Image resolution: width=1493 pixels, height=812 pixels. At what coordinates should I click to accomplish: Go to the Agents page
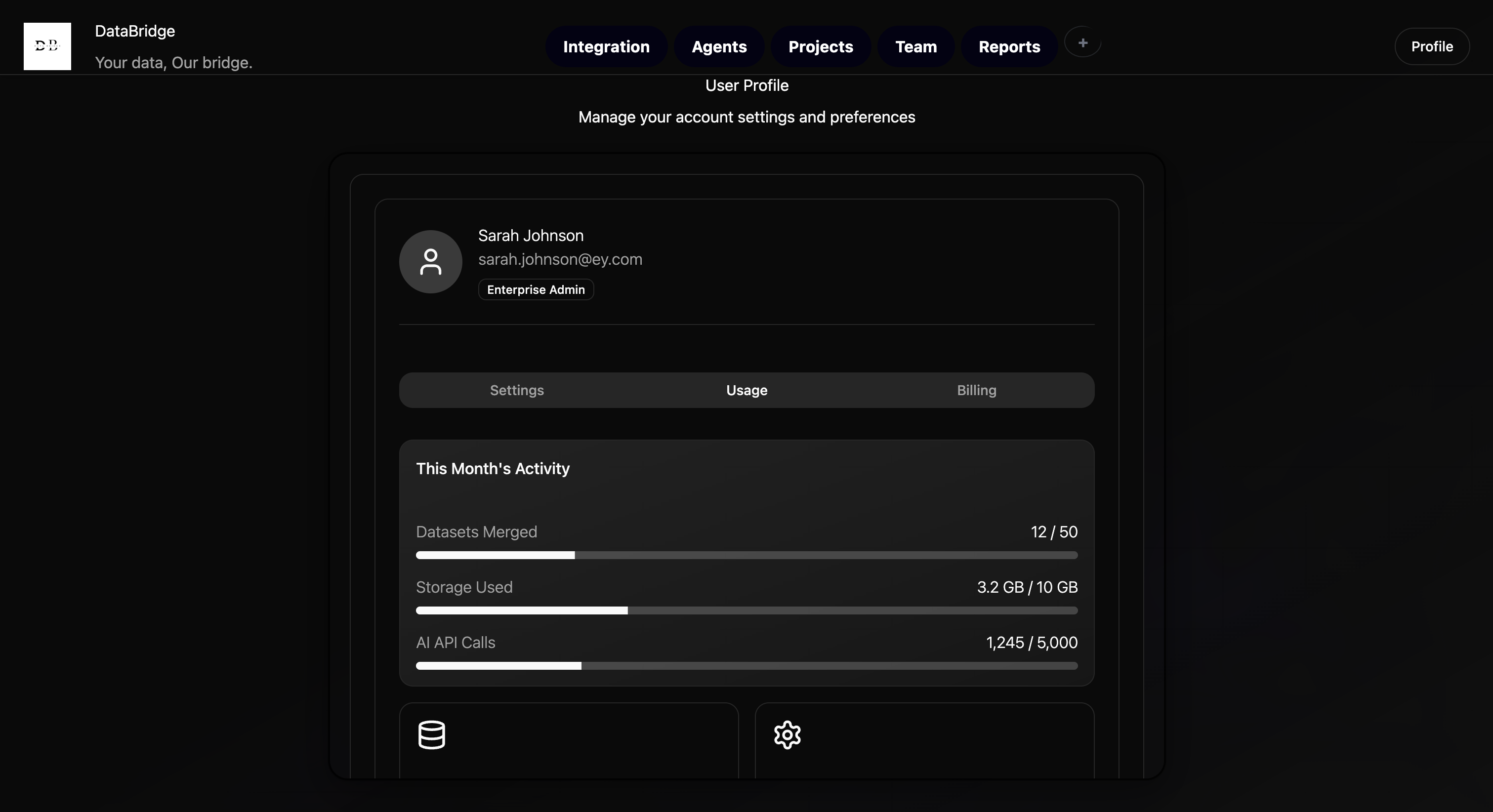tap(719, 46)
